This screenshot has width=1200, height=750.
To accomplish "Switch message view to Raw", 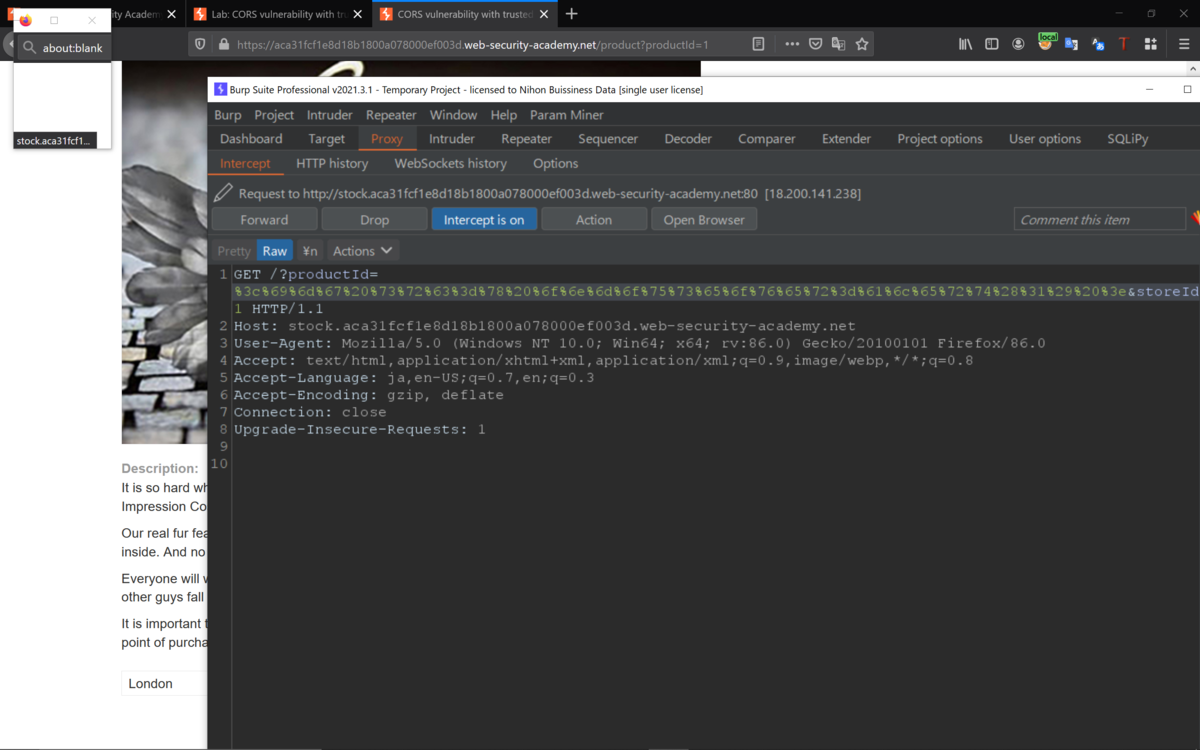I will (275, 250).
